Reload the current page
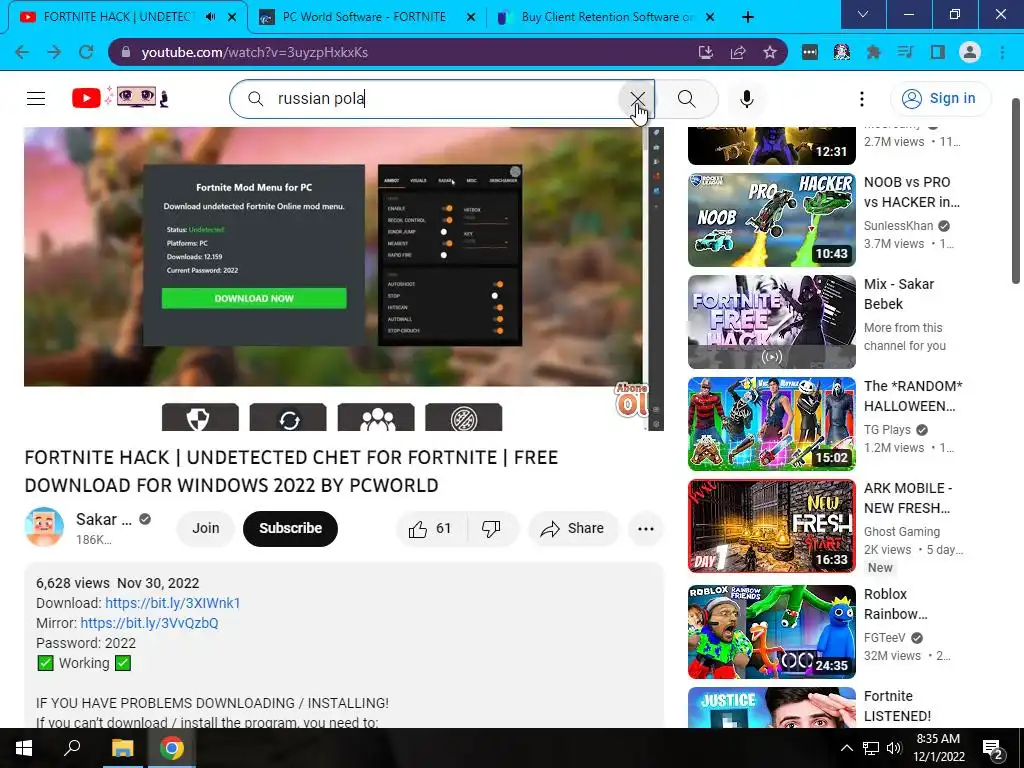 coord(86,52)
